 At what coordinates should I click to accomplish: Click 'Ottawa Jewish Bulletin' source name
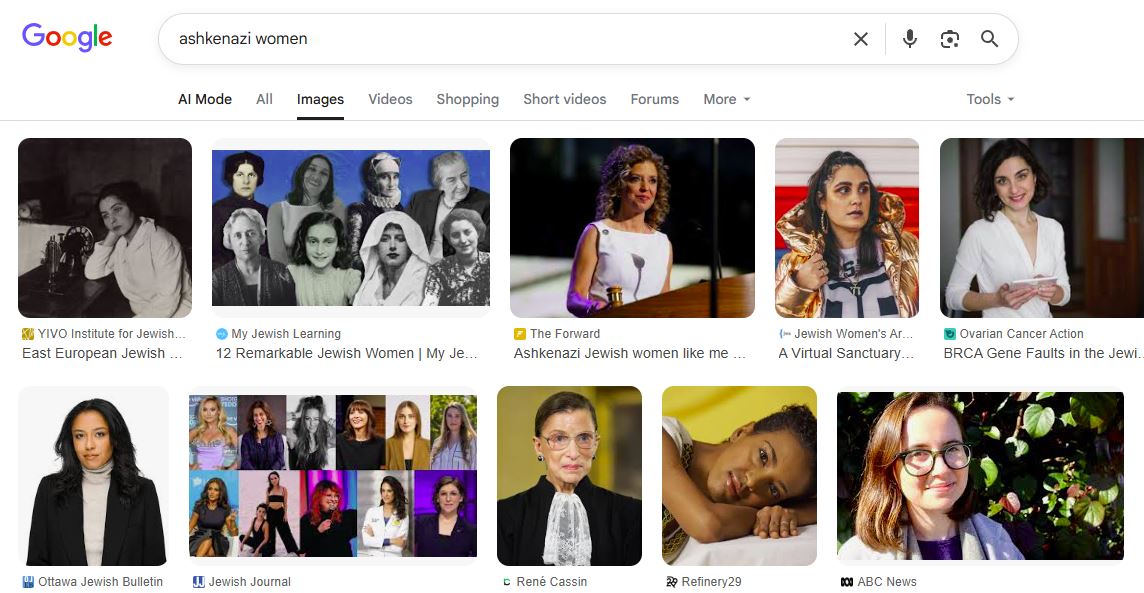coord(101,582)
